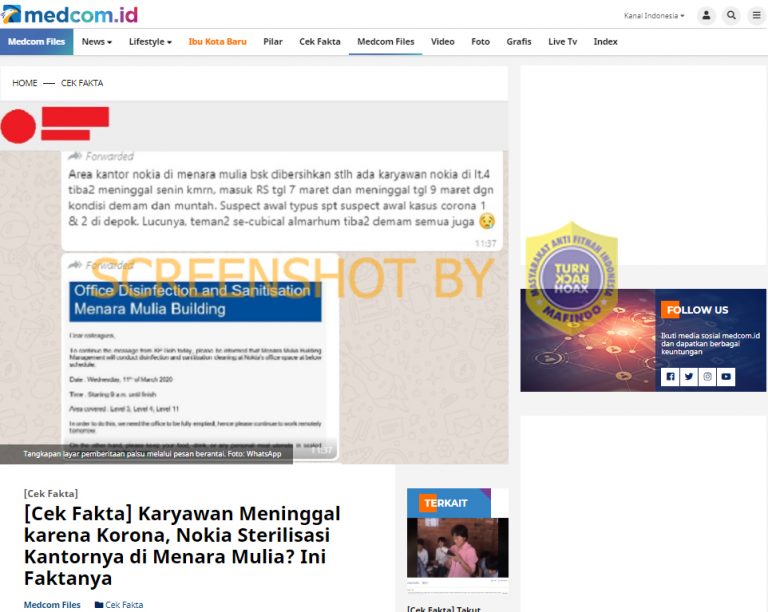Viewport: 768px width, 612px height.
Task: Open the Grafis menu item
Action: coord(519,42)
